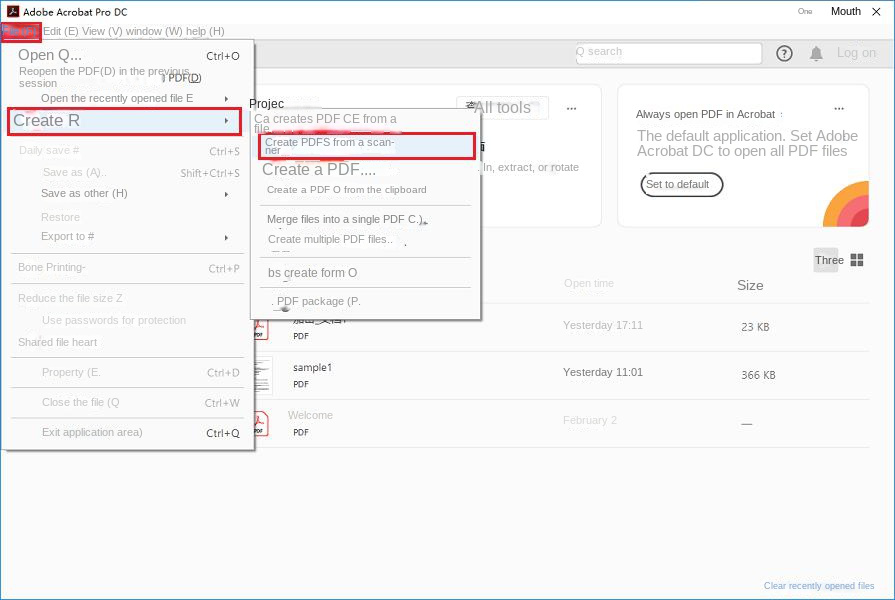
Task: Click the Adobe Acrobat logo in the title bar
Action: click(x=12, y=11)
